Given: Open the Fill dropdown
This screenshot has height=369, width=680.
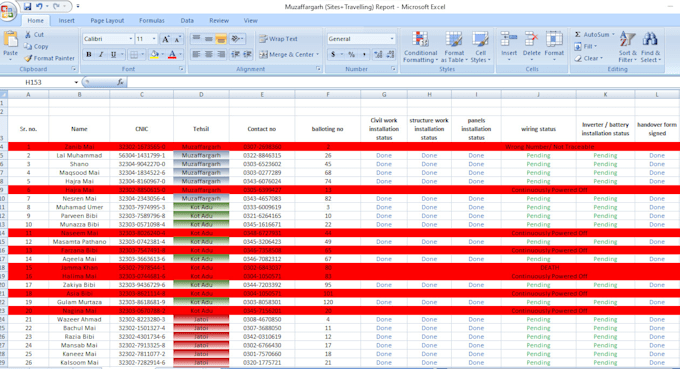Looking at the screenshot, I should 585,46.
